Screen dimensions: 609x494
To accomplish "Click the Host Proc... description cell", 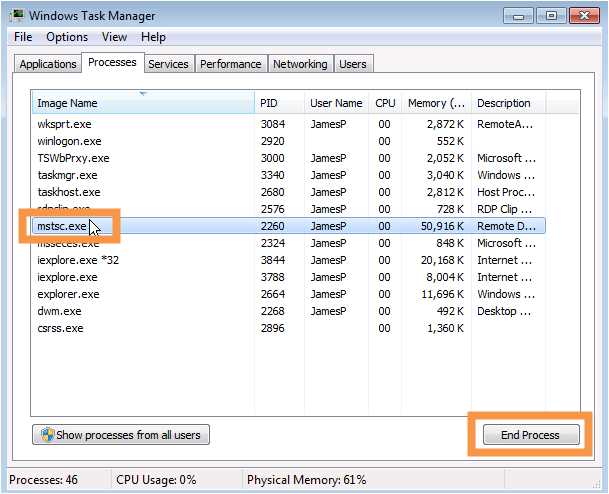I will 506,192.
